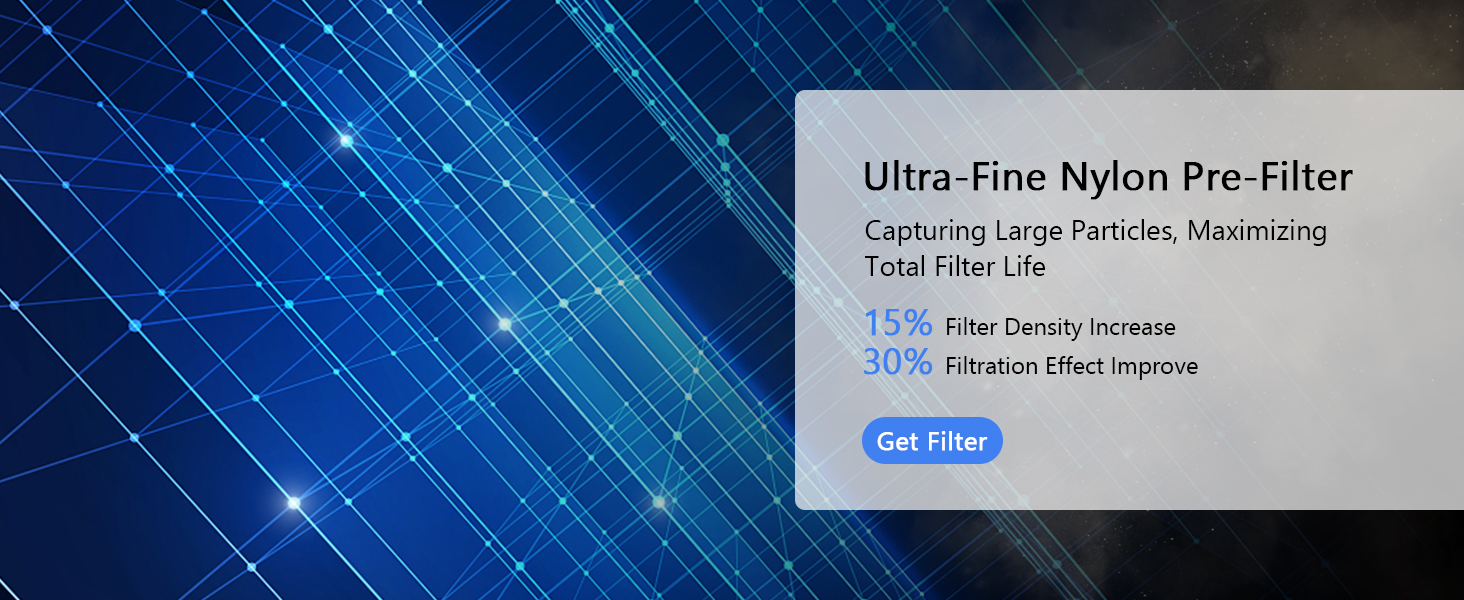Viewport: 1464px width, 600px height.
Task: Click the blue Get Filter button
Action: (x=932, y=441)
